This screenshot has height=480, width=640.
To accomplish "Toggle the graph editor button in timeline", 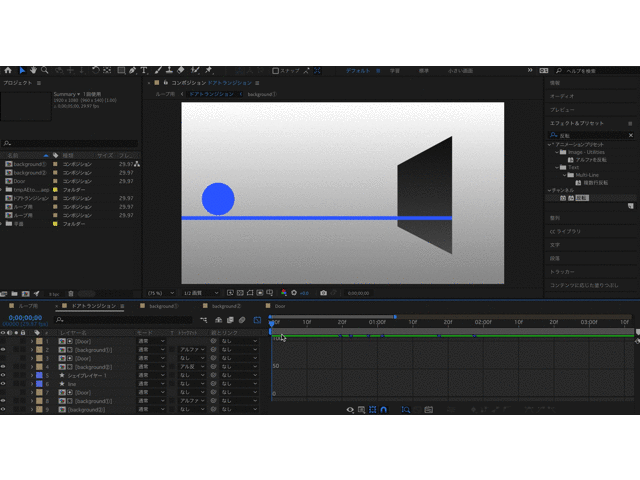I will (257, 320).
